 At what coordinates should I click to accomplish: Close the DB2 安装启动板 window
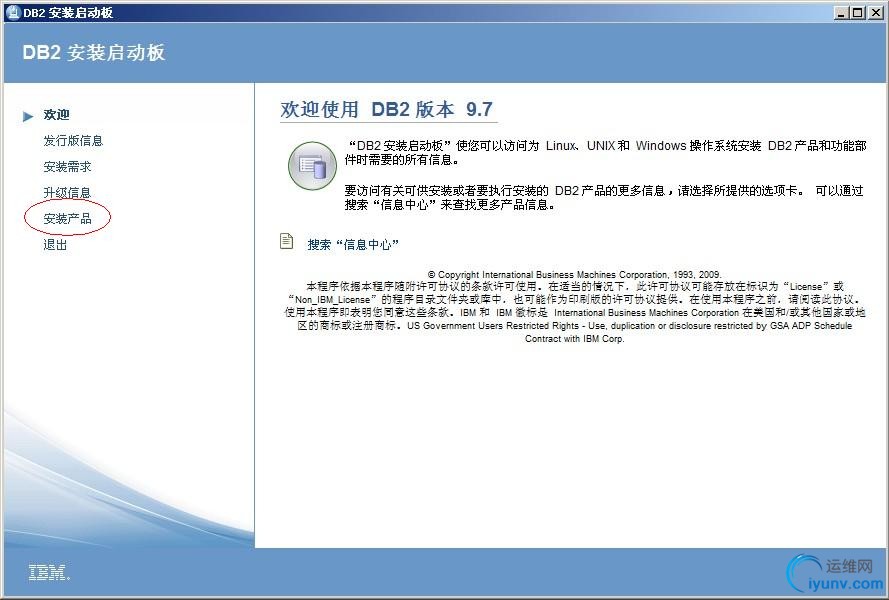tap(875, 12)
